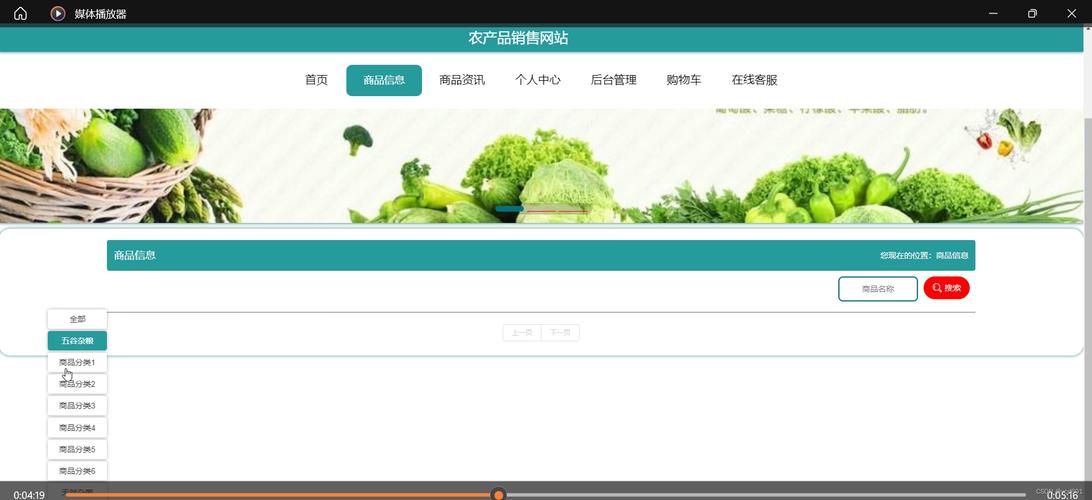Choose category 商品分类3

pos(77,405)
